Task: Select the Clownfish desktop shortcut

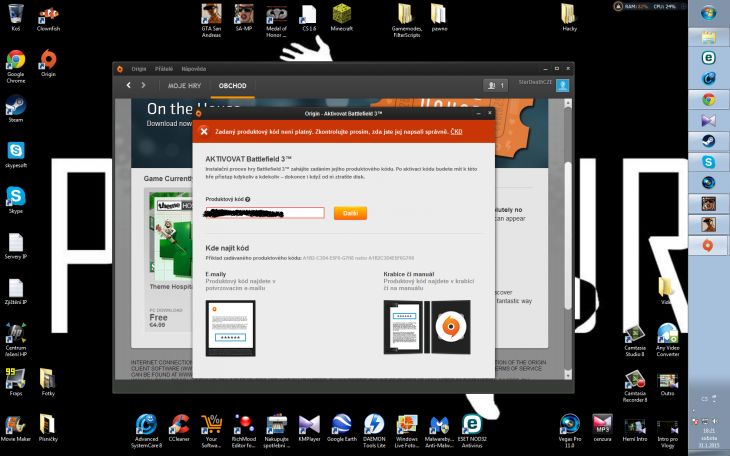Action: [x=48, y=18]
